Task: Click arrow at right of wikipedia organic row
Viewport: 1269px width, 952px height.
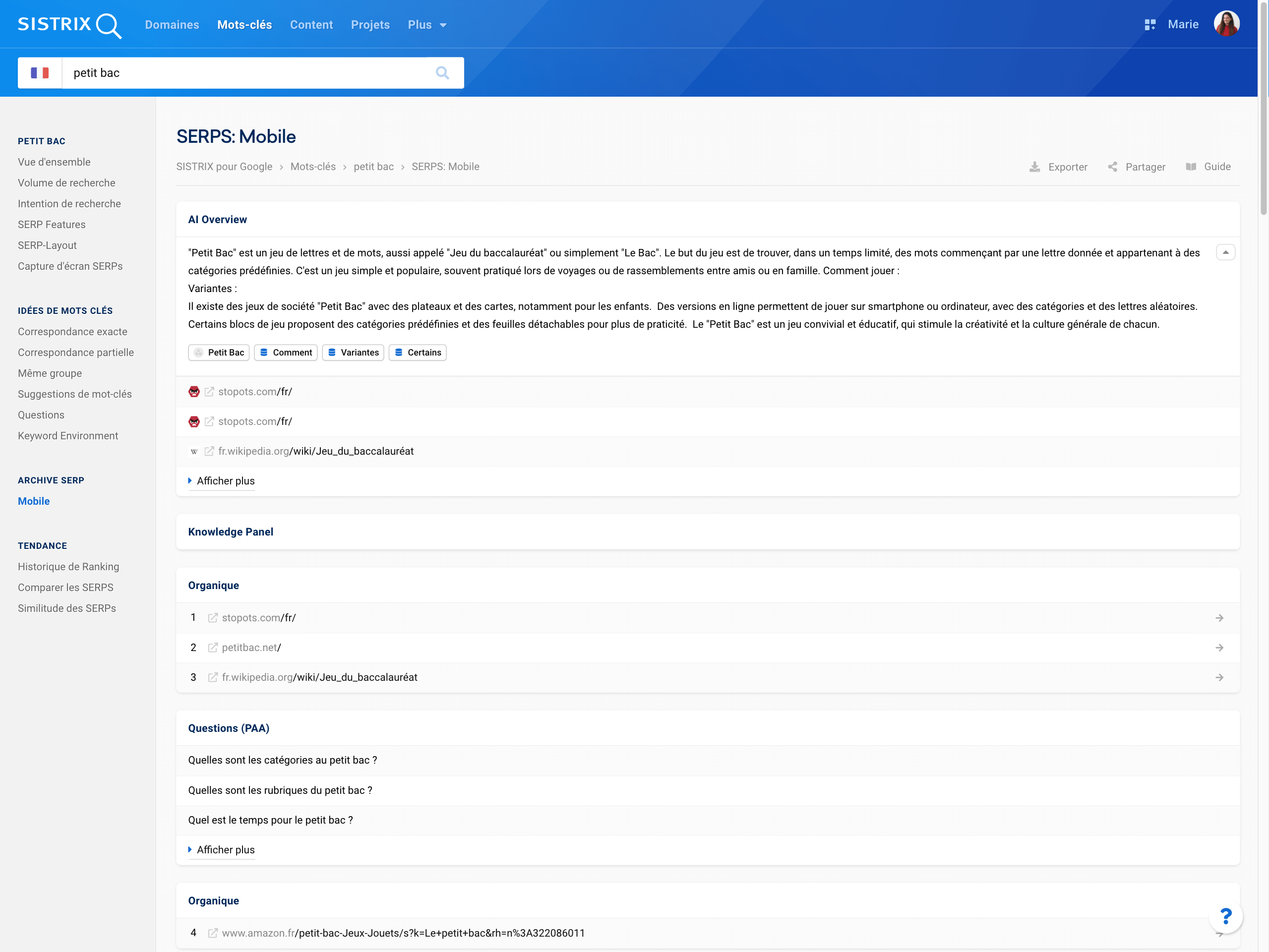Action: [x=1220, y=677]
